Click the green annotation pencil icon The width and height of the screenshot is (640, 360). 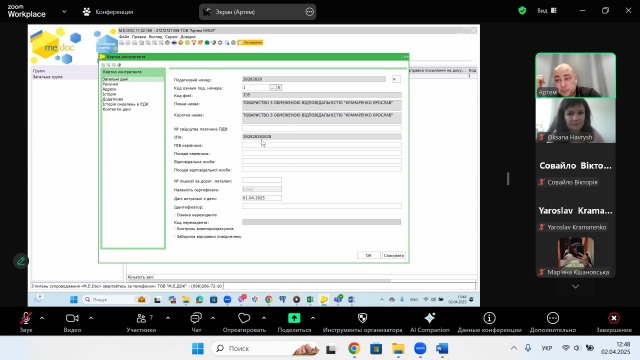pos(21,261)
